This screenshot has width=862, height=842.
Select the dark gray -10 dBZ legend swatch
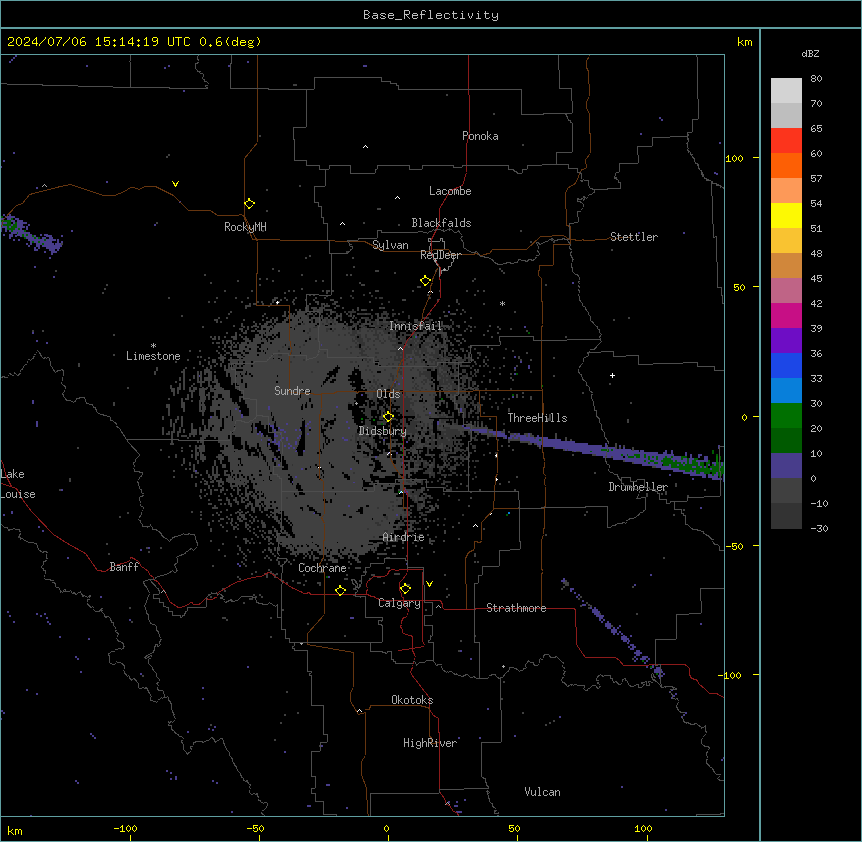click(786, 516)
